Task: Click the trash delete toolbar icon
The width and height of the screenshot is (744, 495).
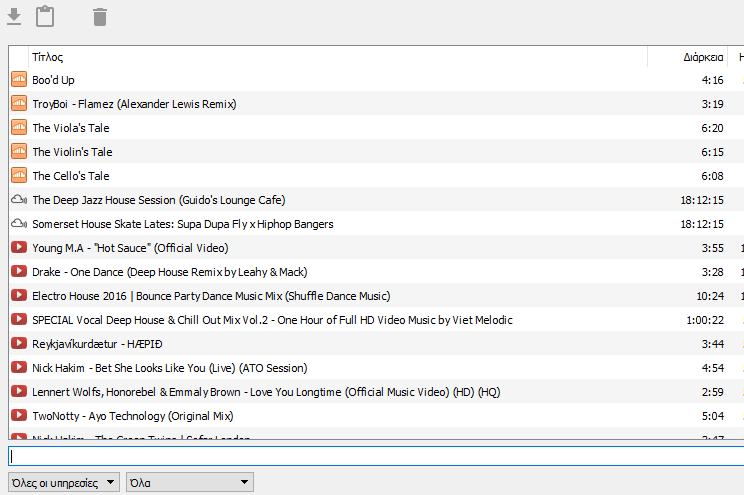Action: pos(100,17)
